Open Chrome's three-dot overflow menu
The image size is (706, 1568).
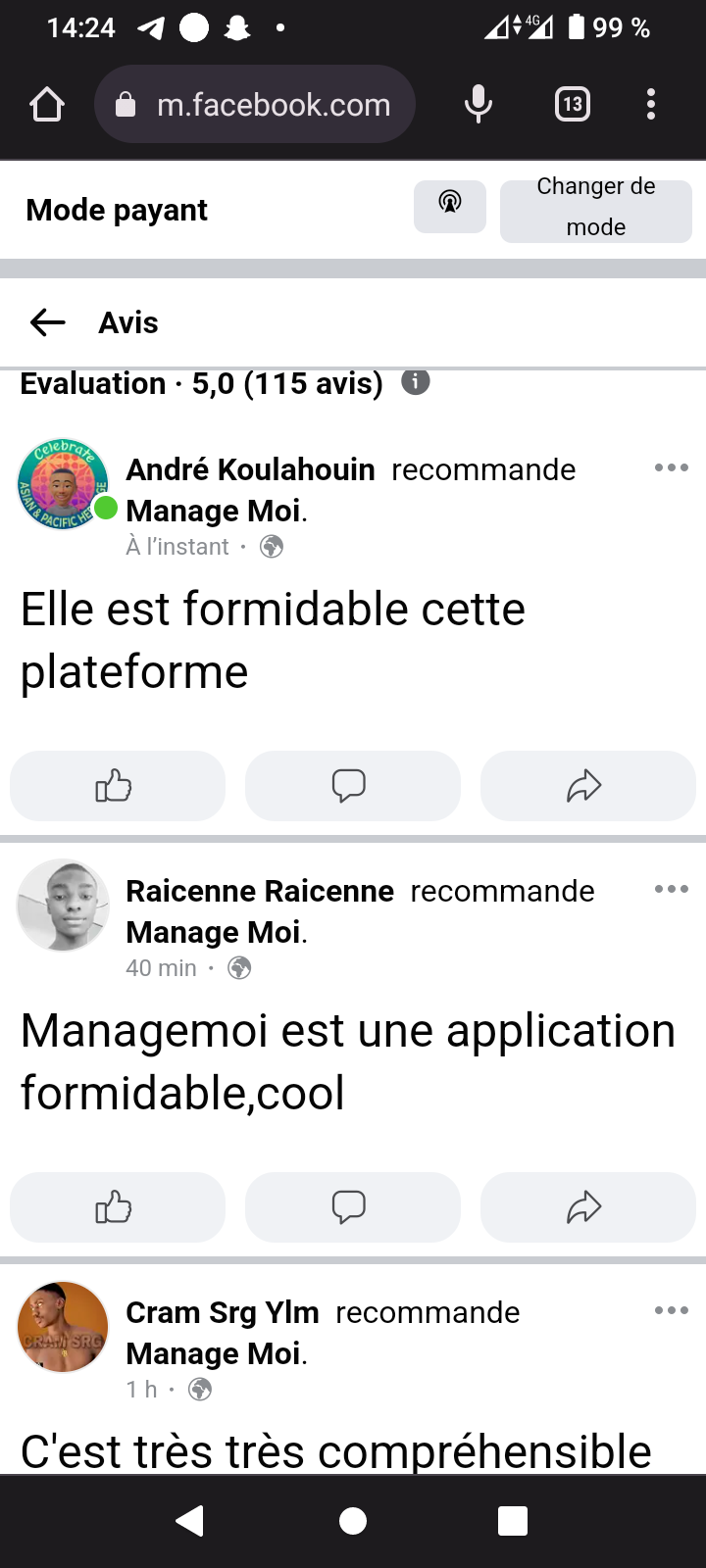pyautogui.click(x=651, y=104)
